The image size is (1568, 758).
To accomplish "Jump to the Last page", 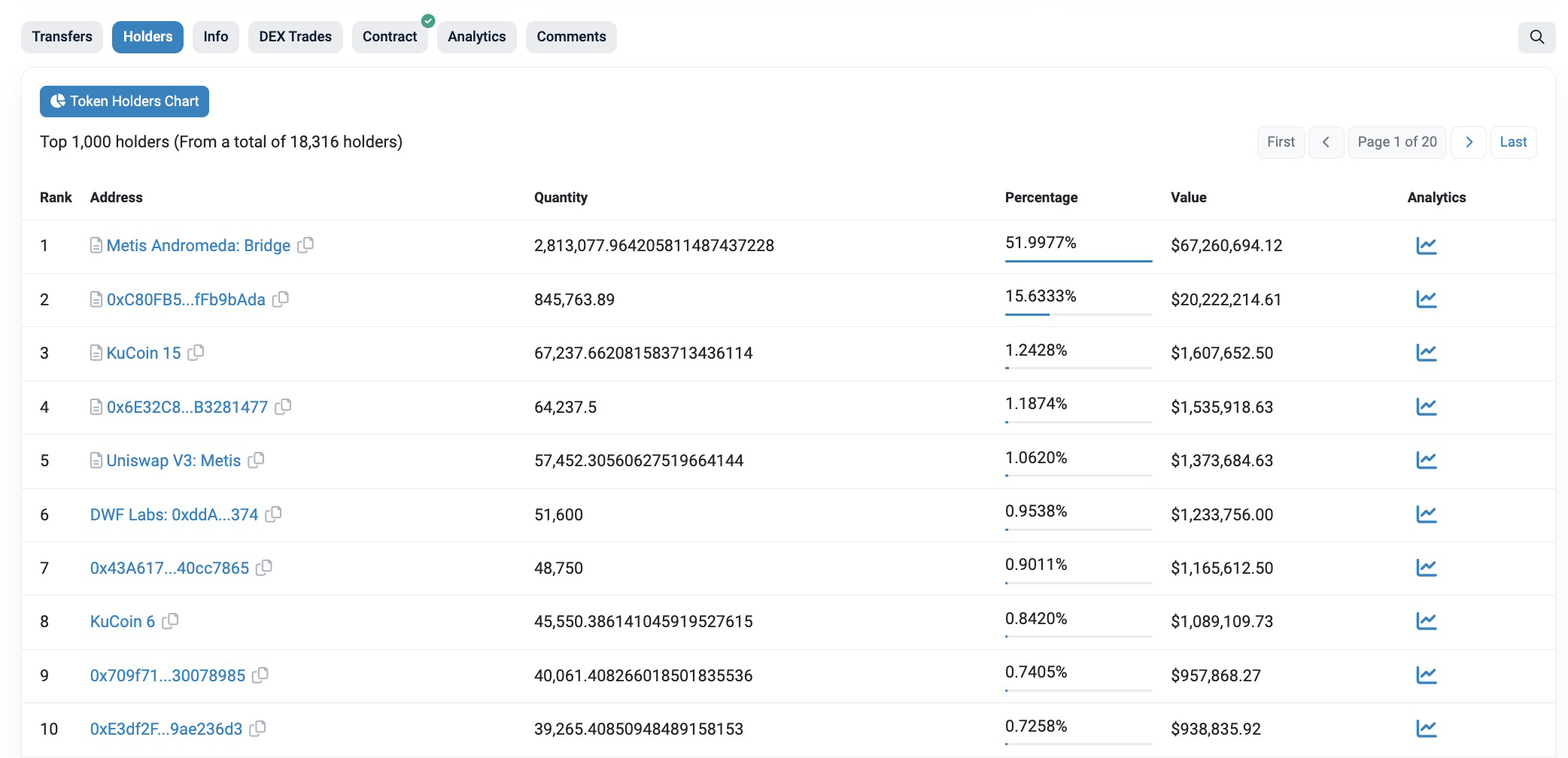I will [x=1512, y=142].
